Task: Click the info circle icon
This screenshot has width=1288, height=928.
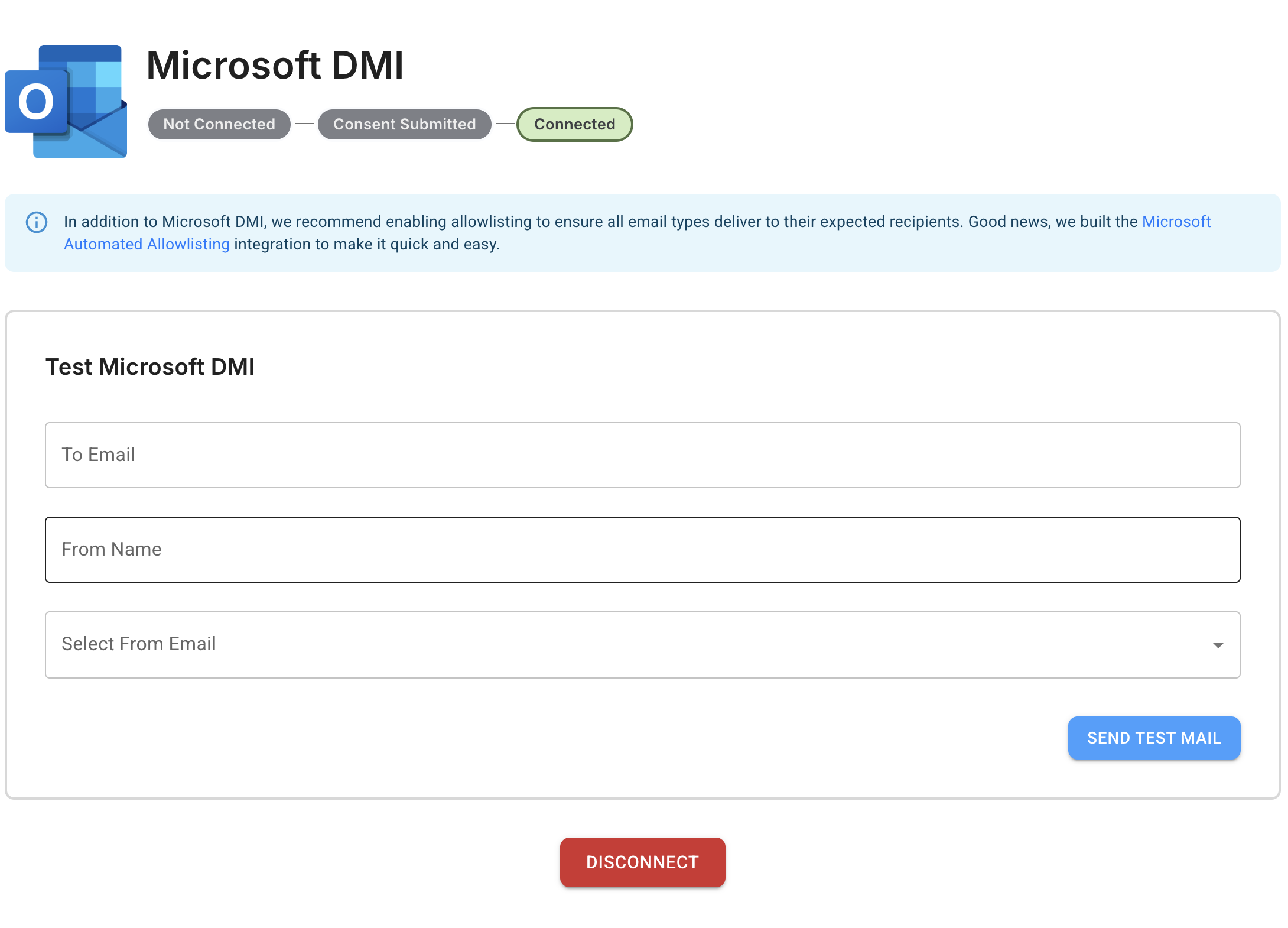Action: [37, 222]
